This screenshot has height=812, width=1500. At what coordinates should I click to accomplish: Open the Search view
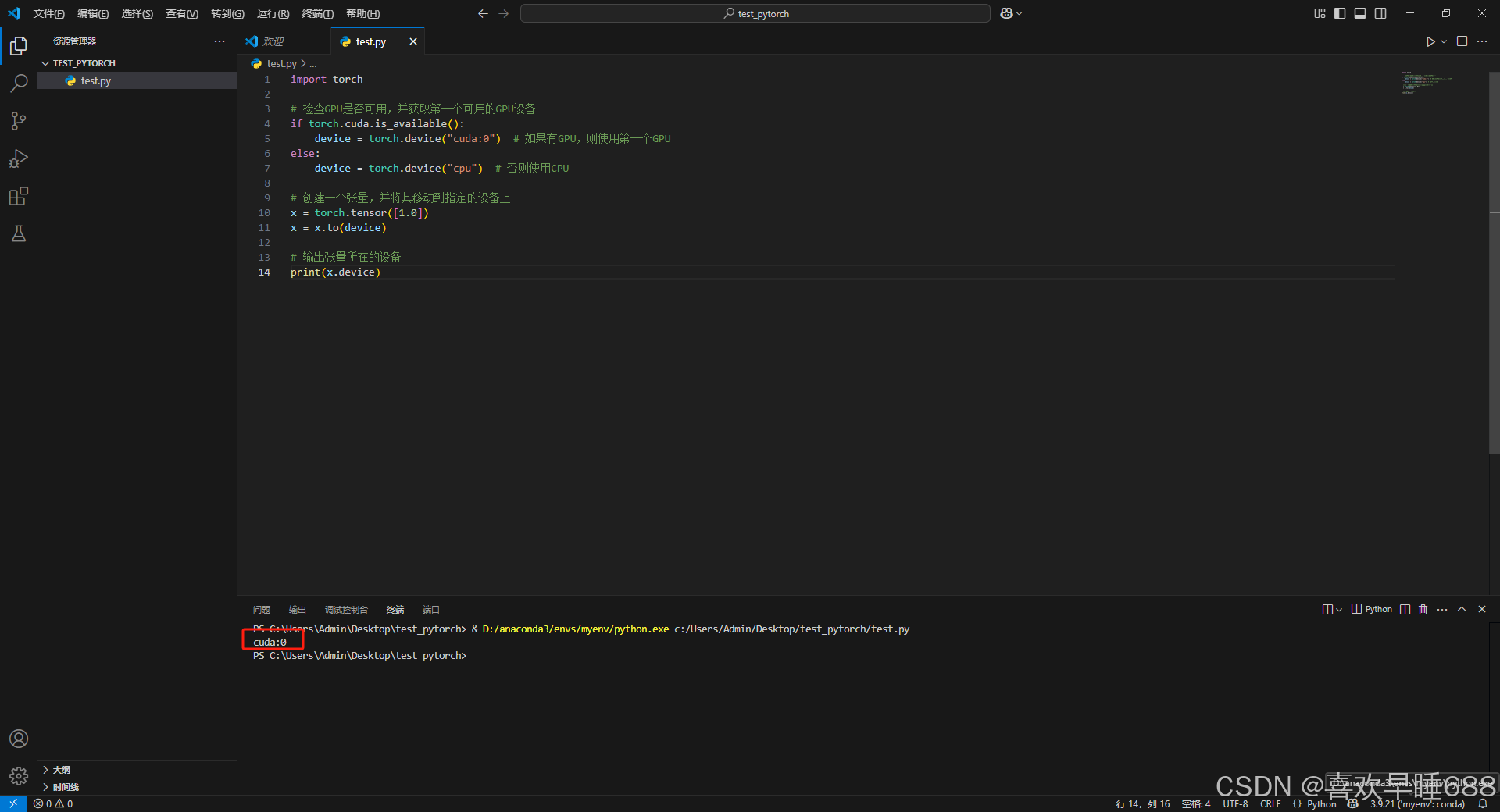[x=19, y=84]
